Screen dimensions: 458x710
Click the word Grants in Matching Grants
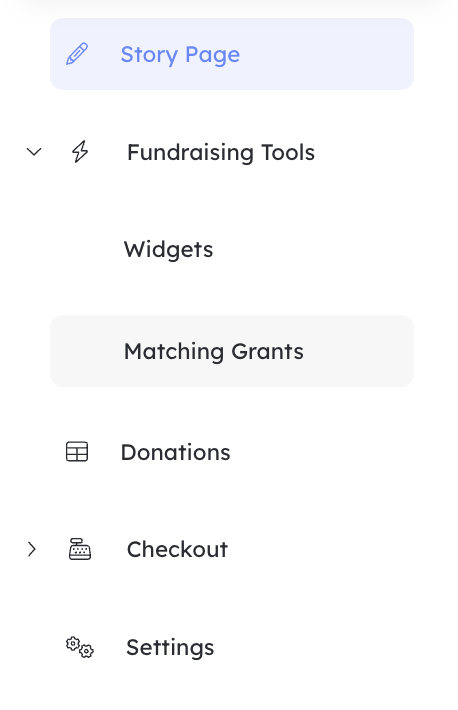point(267,351)
